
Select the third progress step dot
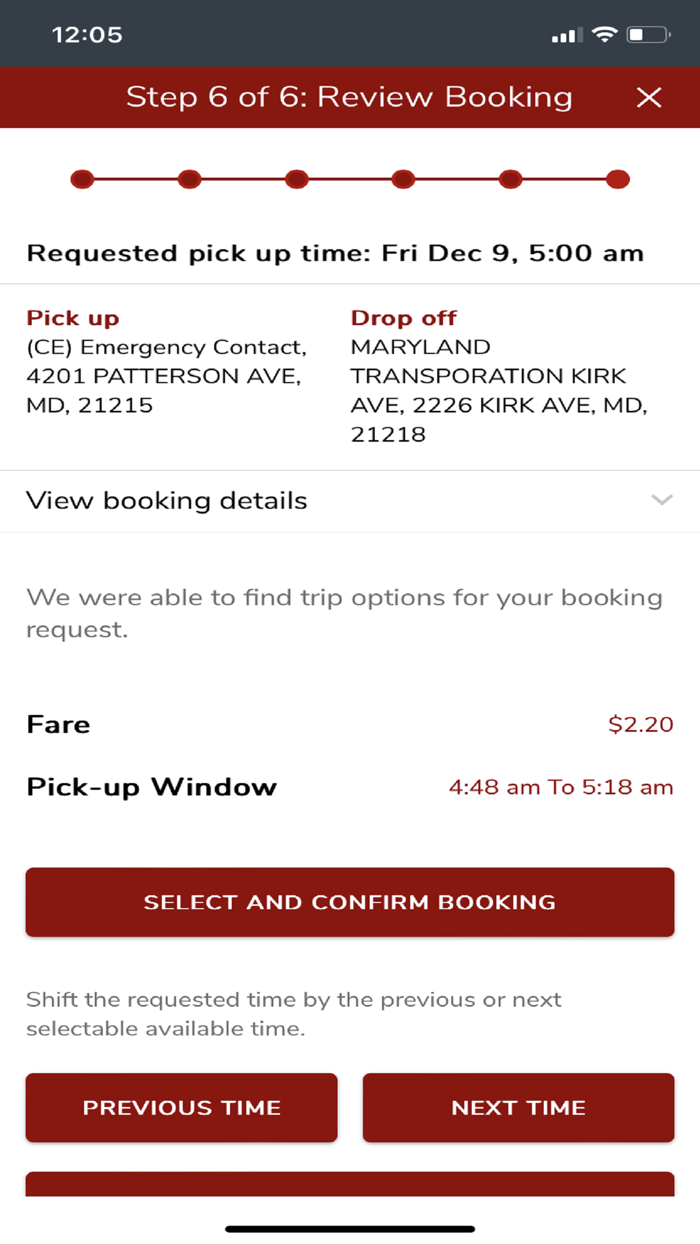pos(296,180)
